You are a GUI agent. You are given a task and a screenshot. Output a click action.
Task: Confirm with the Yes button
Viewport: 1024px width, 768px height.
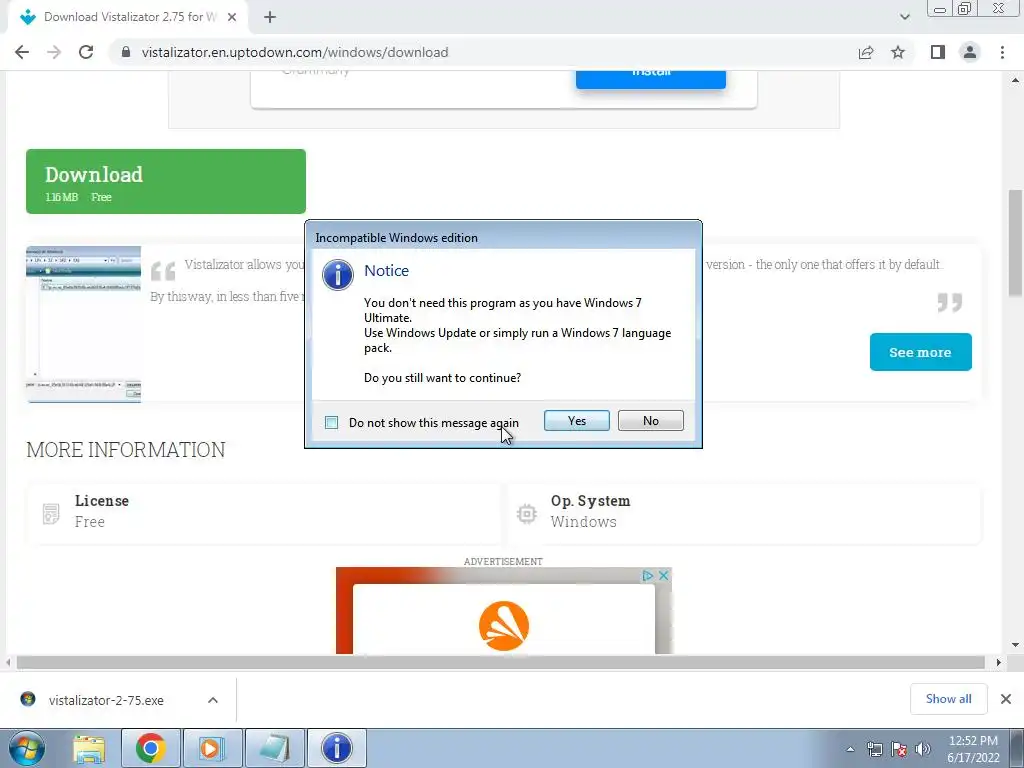tap(577, 421)
